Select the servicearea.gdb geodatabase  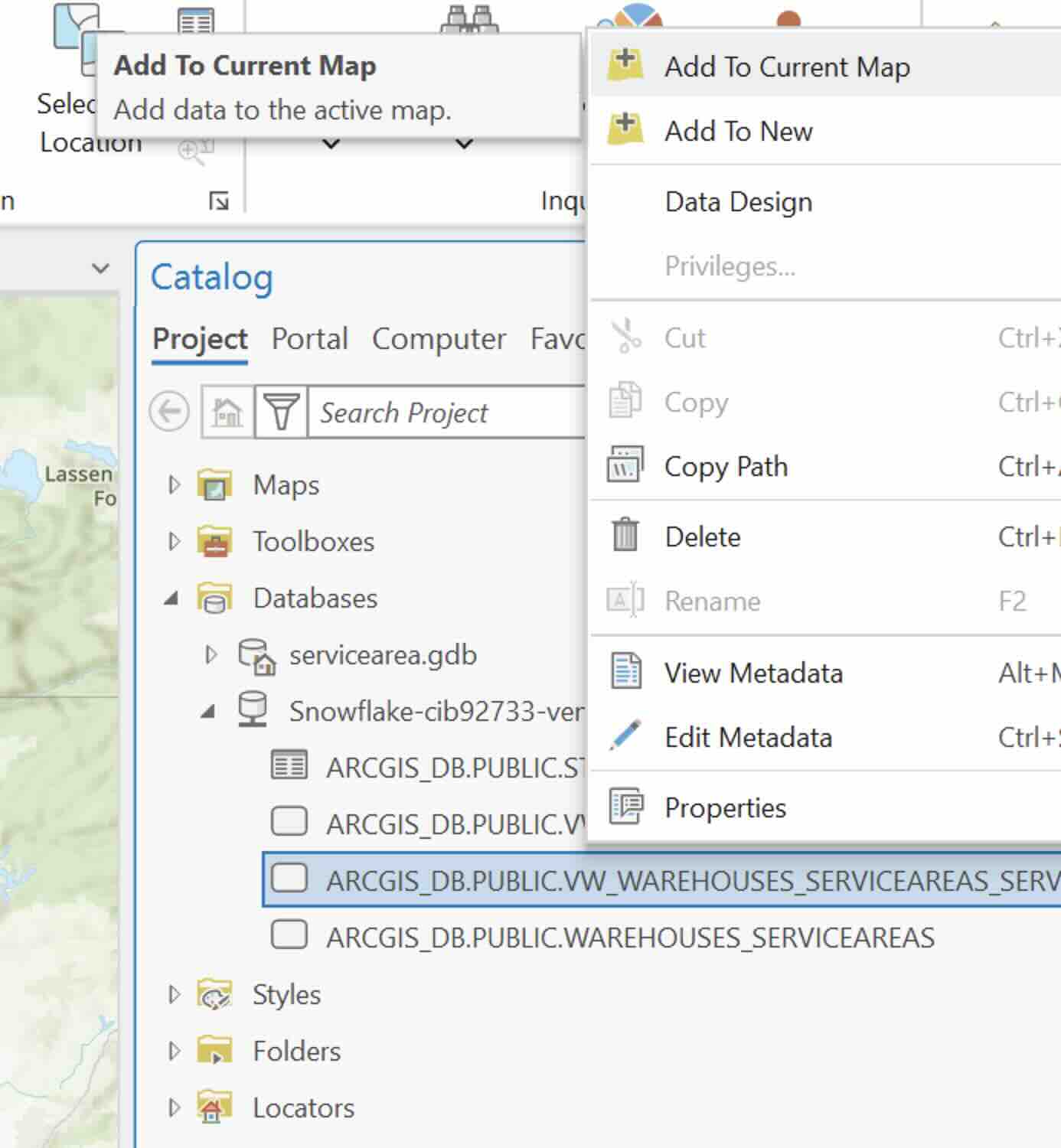382,655
